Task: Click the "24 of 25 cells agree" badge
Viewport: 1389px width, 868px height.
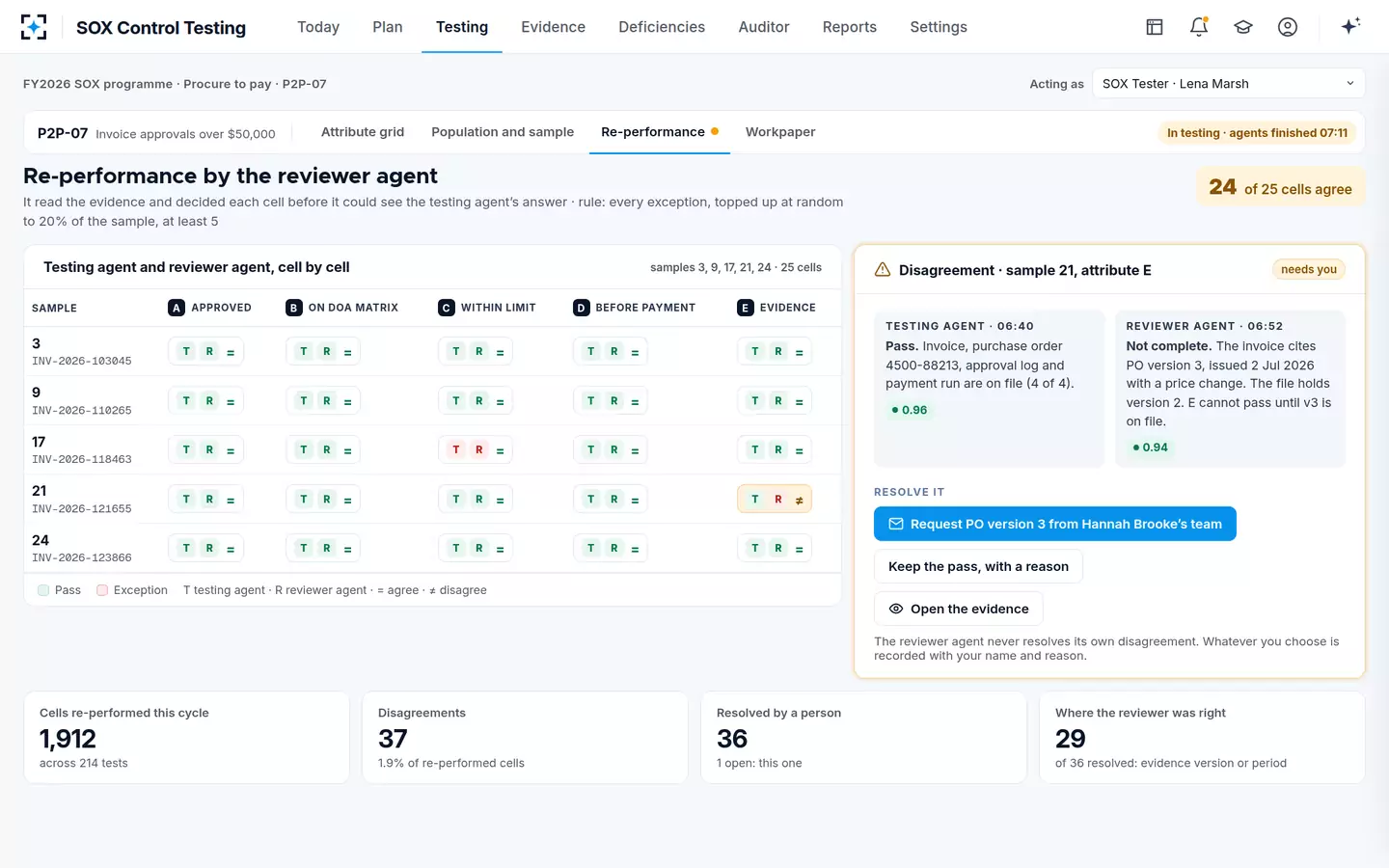Action: pos(1281,187)
